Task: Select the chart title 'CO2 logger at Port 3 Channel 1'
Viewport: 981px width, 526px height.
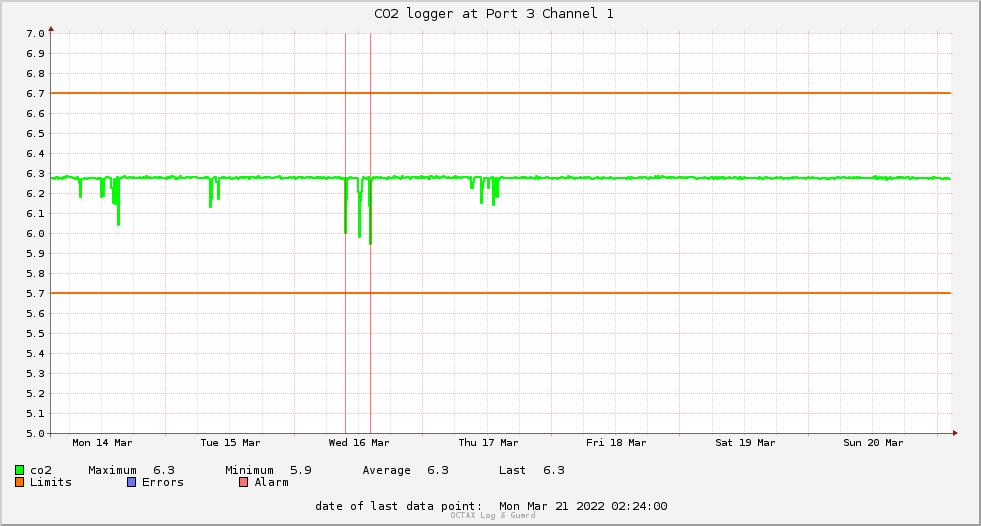Action: 494,14
